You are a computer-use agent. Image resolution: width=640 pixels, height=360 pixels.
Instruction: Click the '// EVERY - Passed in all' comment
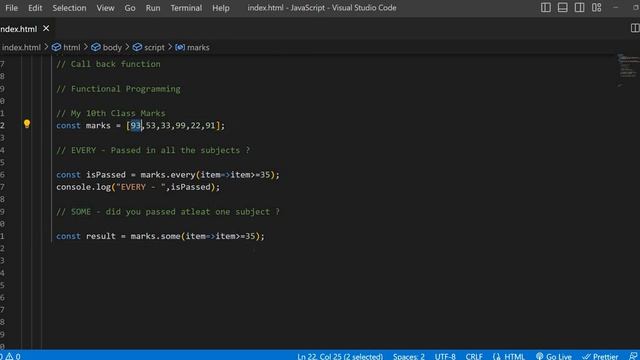(x=153, y=150)
